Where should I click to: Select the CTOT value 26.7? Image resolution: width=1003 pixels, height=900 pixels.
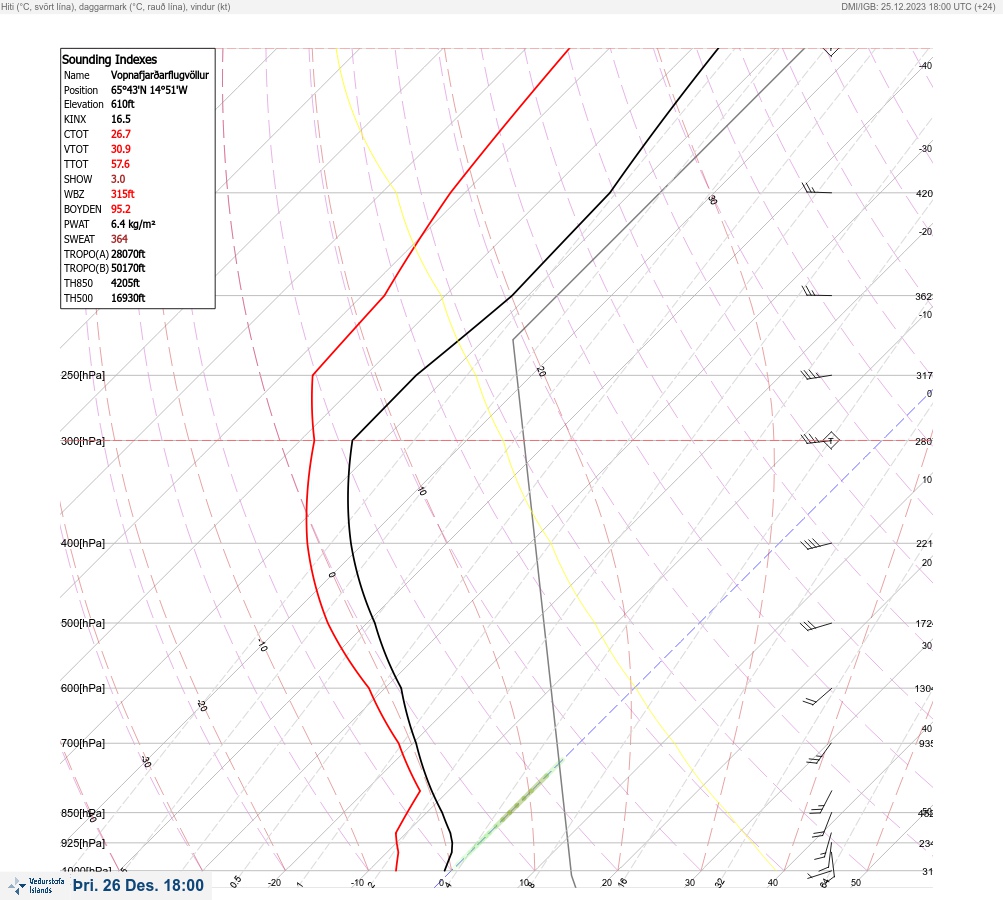[x=121, y=134]
